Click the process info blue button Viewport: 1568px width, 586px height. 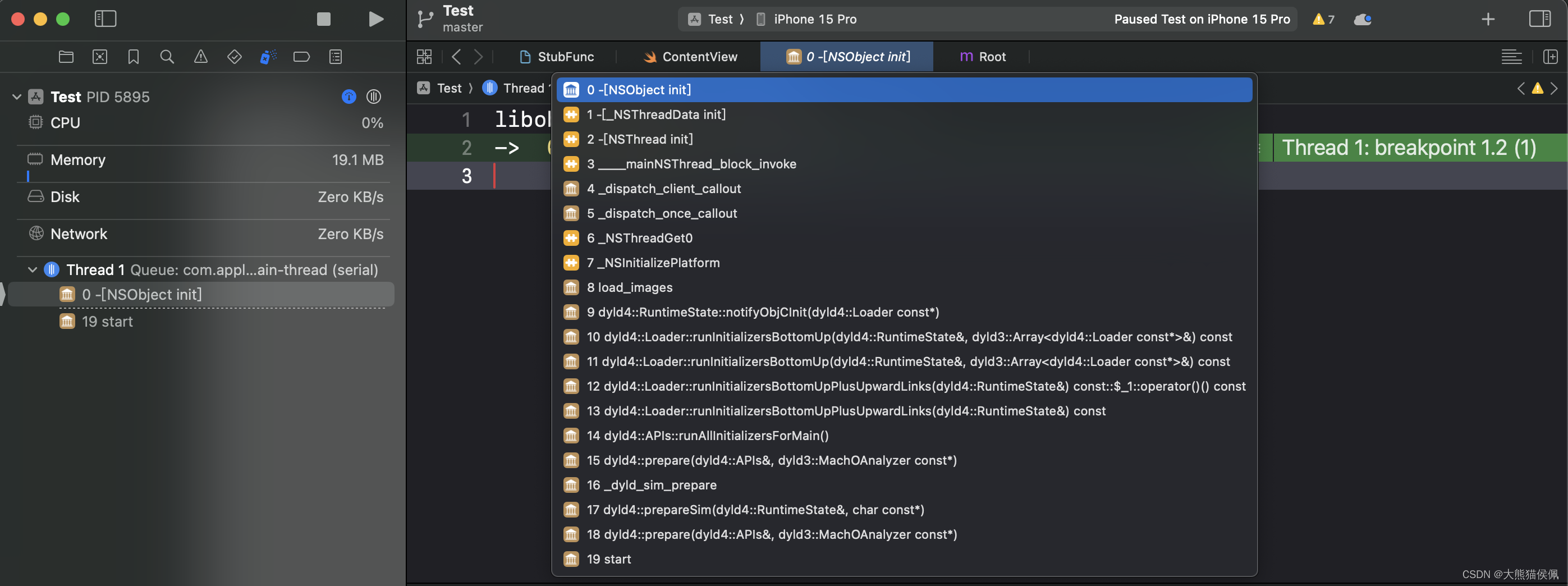349,96
